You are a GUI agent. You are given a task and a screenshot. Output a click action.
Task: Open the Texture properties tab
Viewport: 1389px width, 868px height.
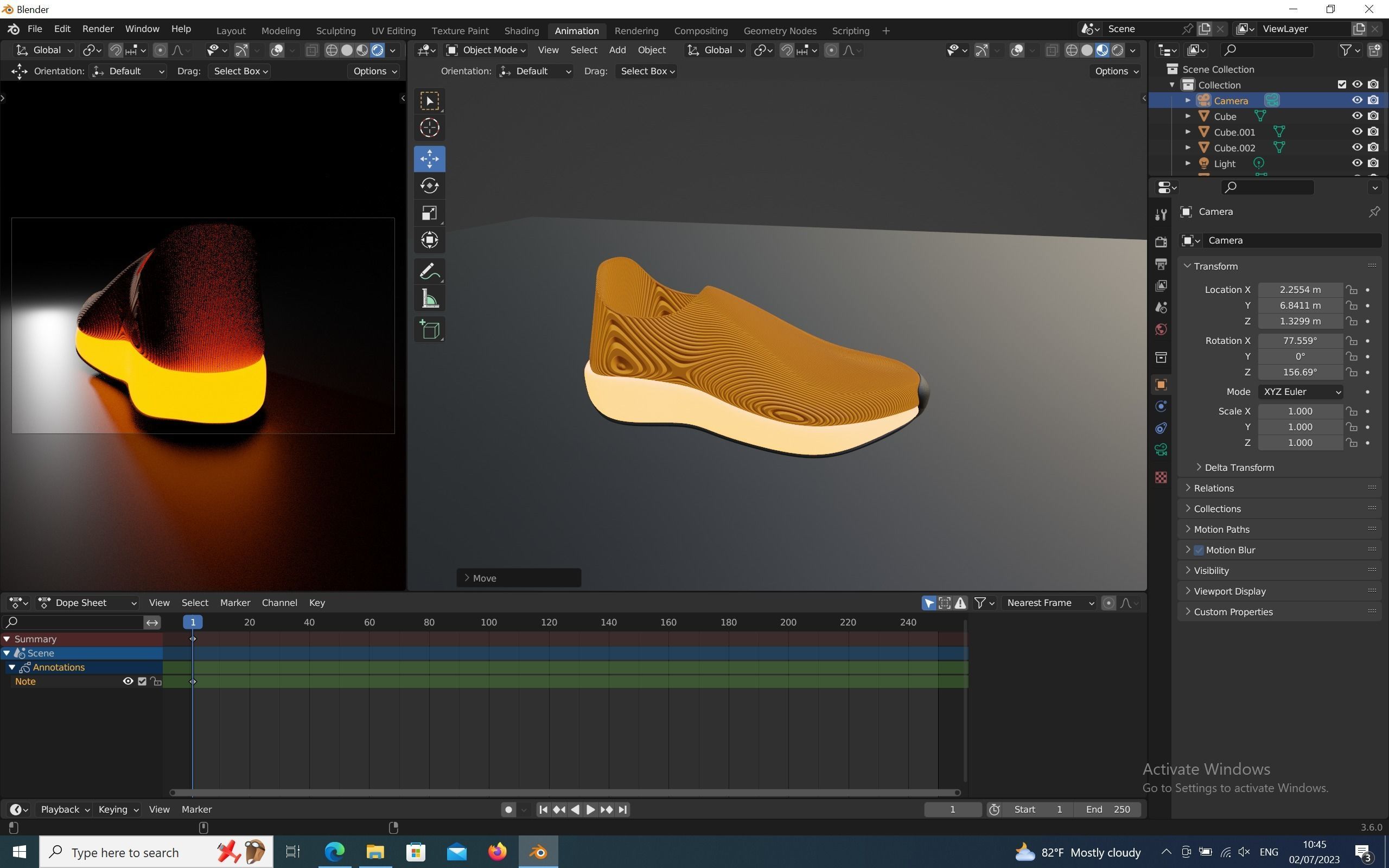[x=1161, y=477]
